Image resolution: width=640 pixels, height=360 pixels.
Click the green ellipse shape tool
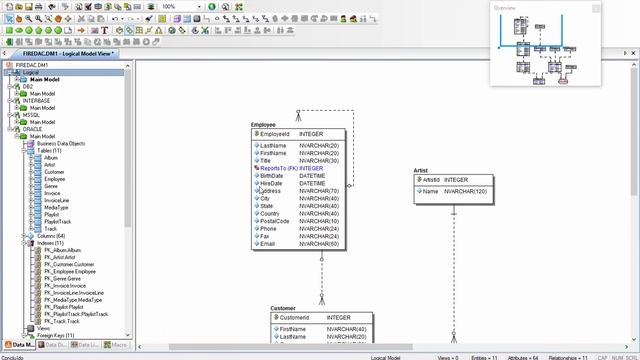(x=19, y=30)
